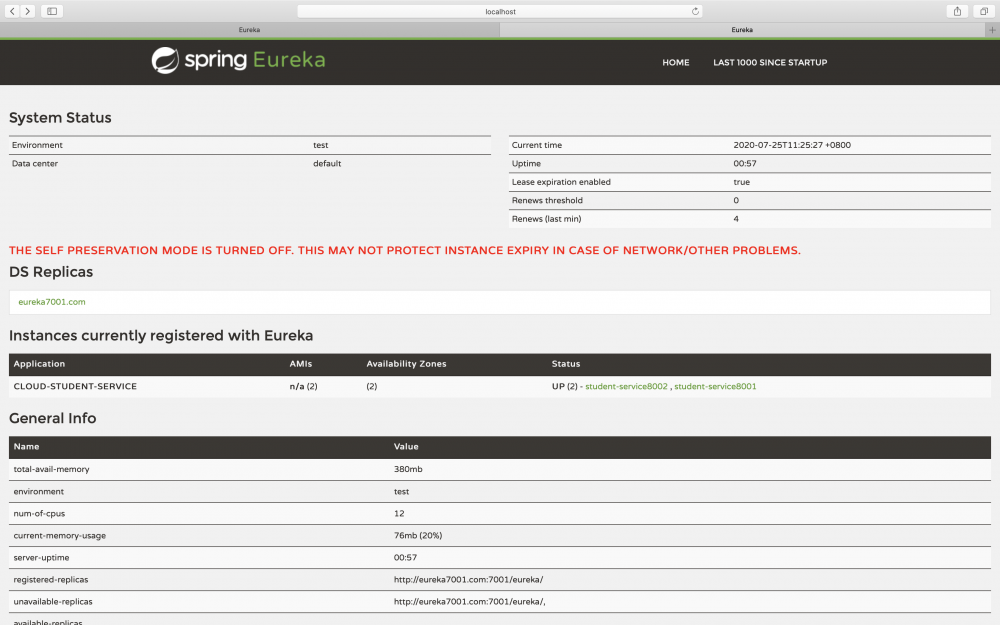Click the reload icon in the address bar
Screen dimensions: 1000x625
(695, 11)
